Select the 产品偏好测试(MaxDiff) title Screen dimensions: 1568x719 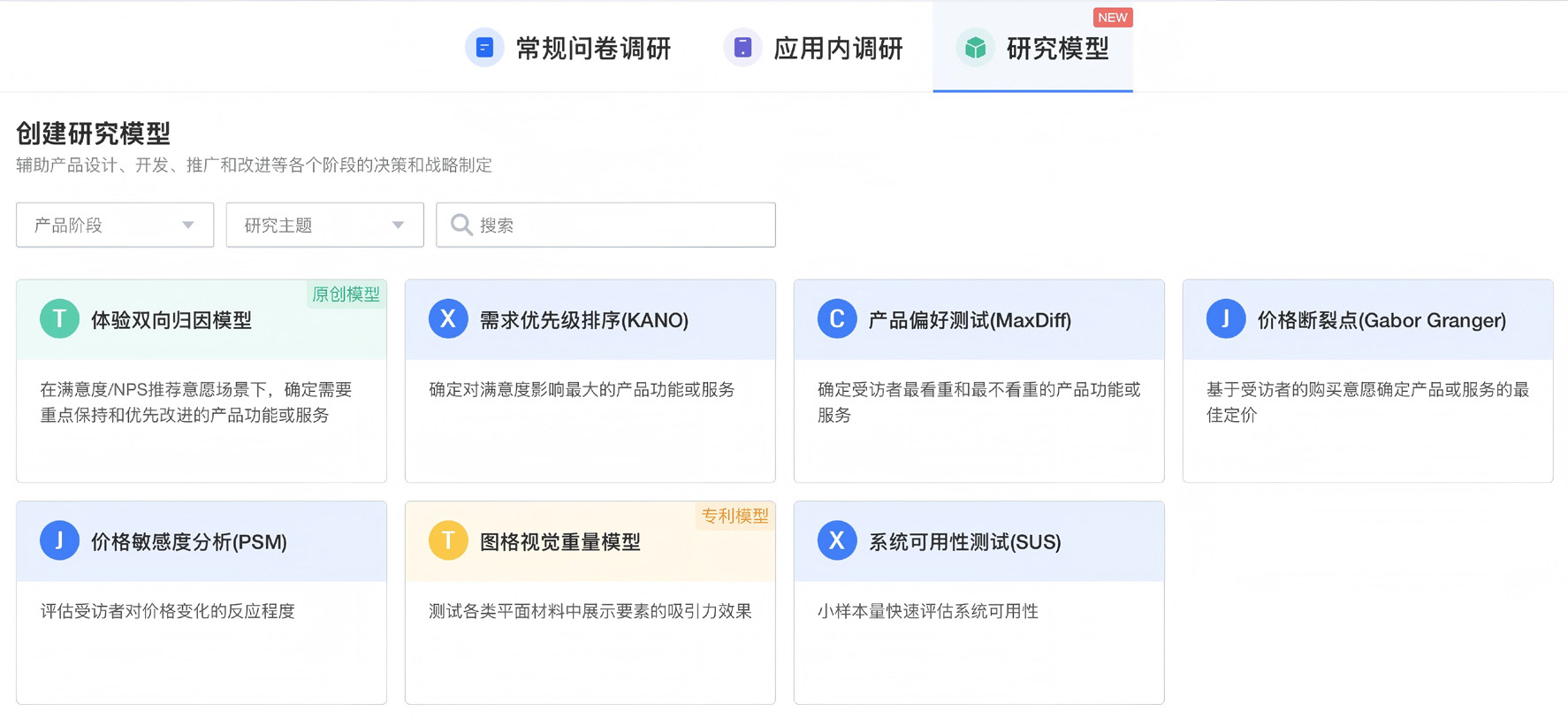click(x=970, y=320)
